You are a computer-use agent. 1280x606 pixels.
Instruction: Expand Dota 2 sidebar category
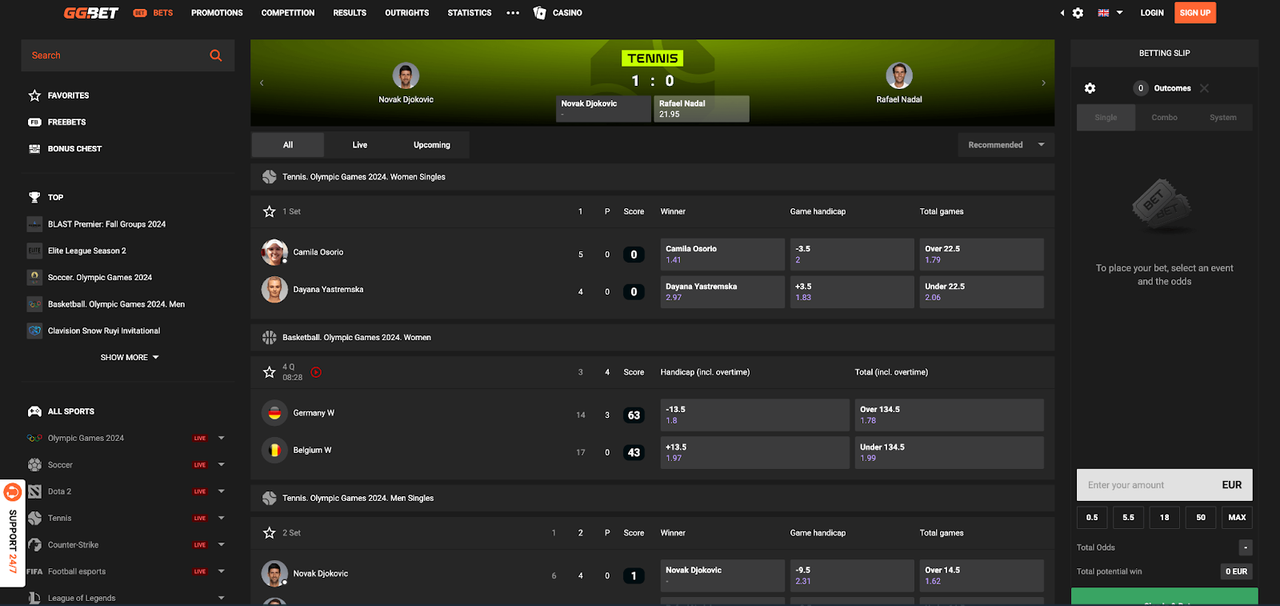coord(221,492)
